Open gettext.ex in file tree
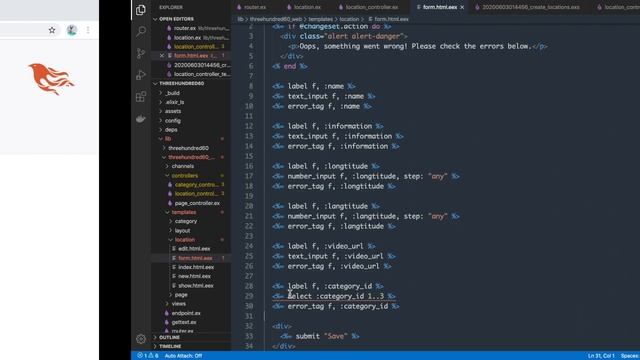Viewport: 640px width, 360px height. point(184,322)
